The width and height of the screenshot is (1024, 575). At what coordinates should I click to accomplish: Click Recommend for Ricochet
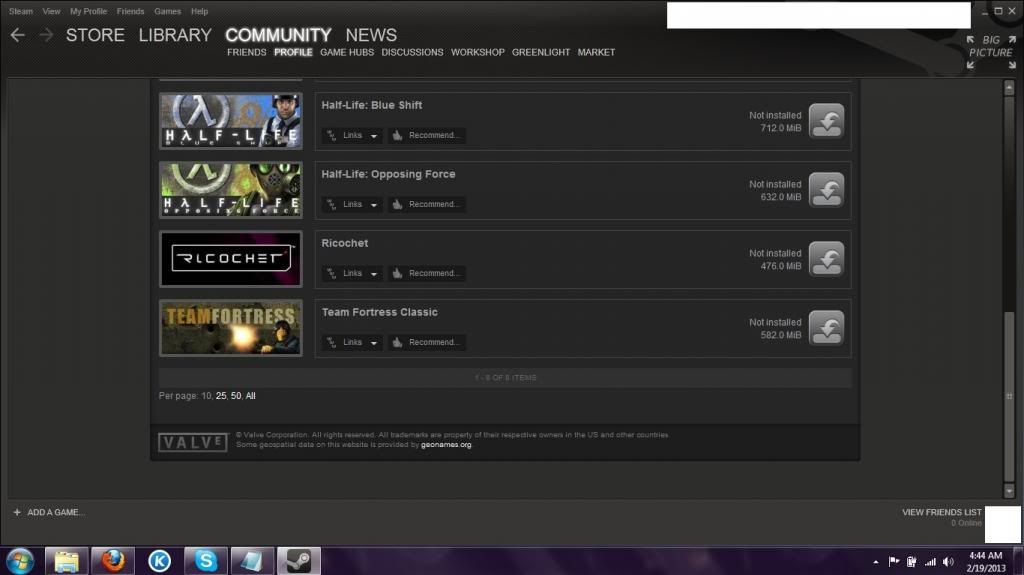[x=427, y=273]
